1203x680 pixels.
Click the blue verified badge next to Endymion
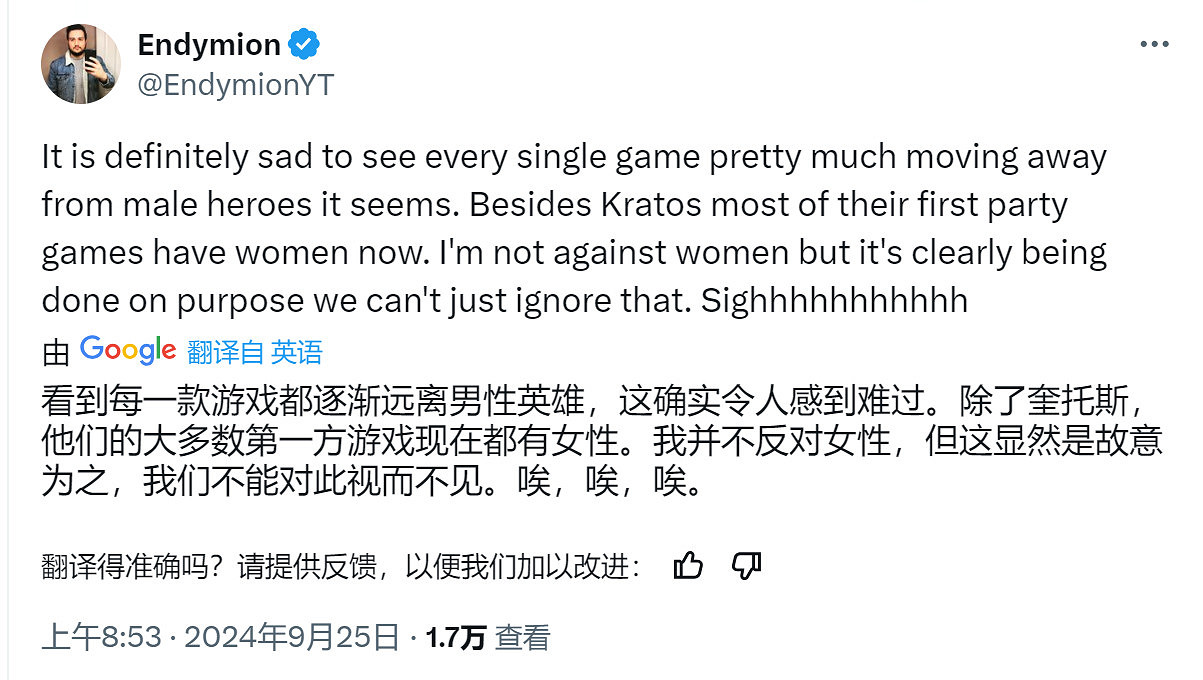[304, 43]
